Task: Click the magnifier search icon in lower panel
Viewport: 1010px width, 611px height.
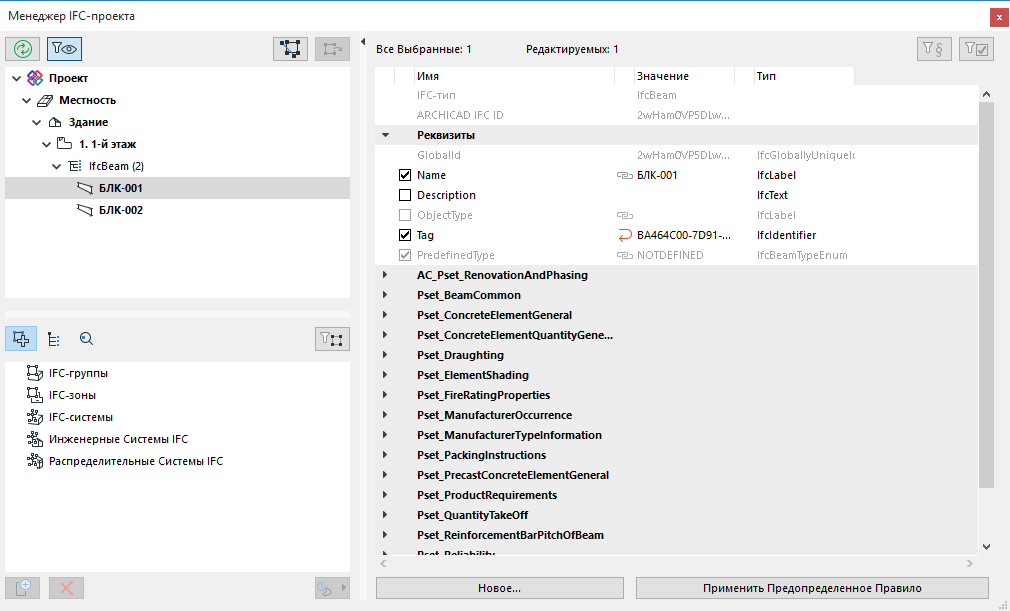Action: coord(87,339)
